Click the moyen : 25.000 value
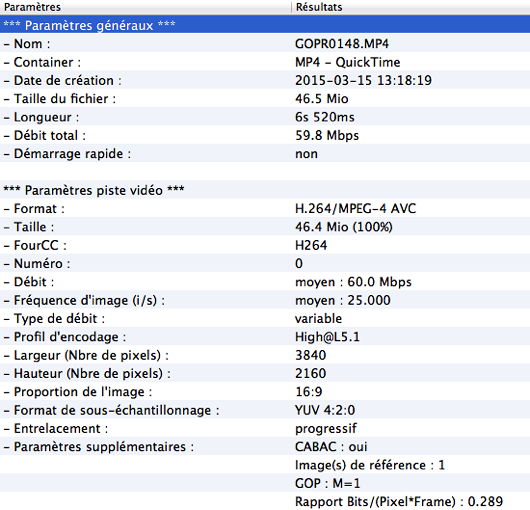Viewport: 530px width, 510px height. tap(343, 300)
